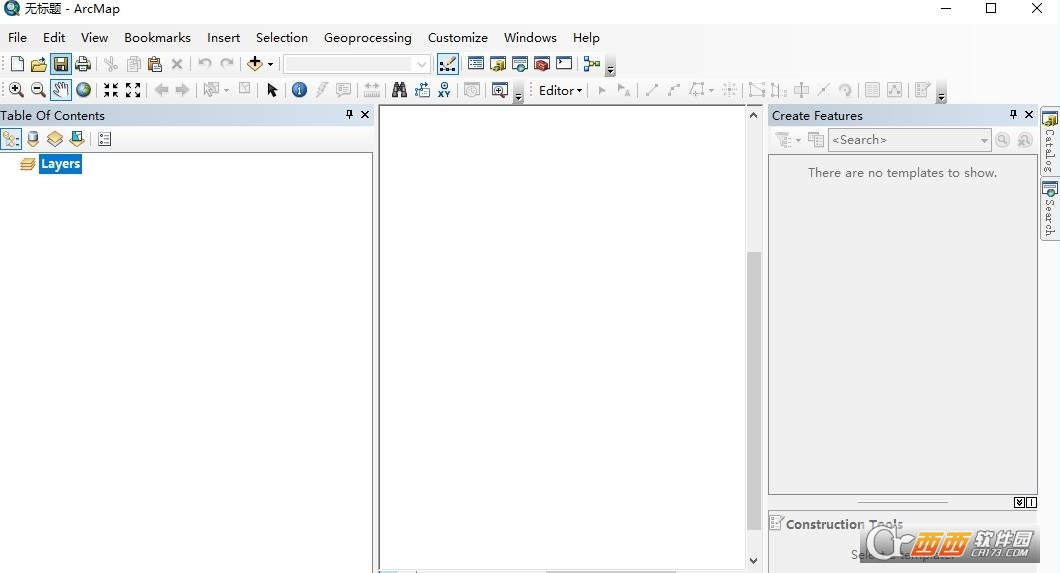Screen dimensions: 1060x573
Task: Click the Fixed Zoom Out icon
Action: coord(133,90)
